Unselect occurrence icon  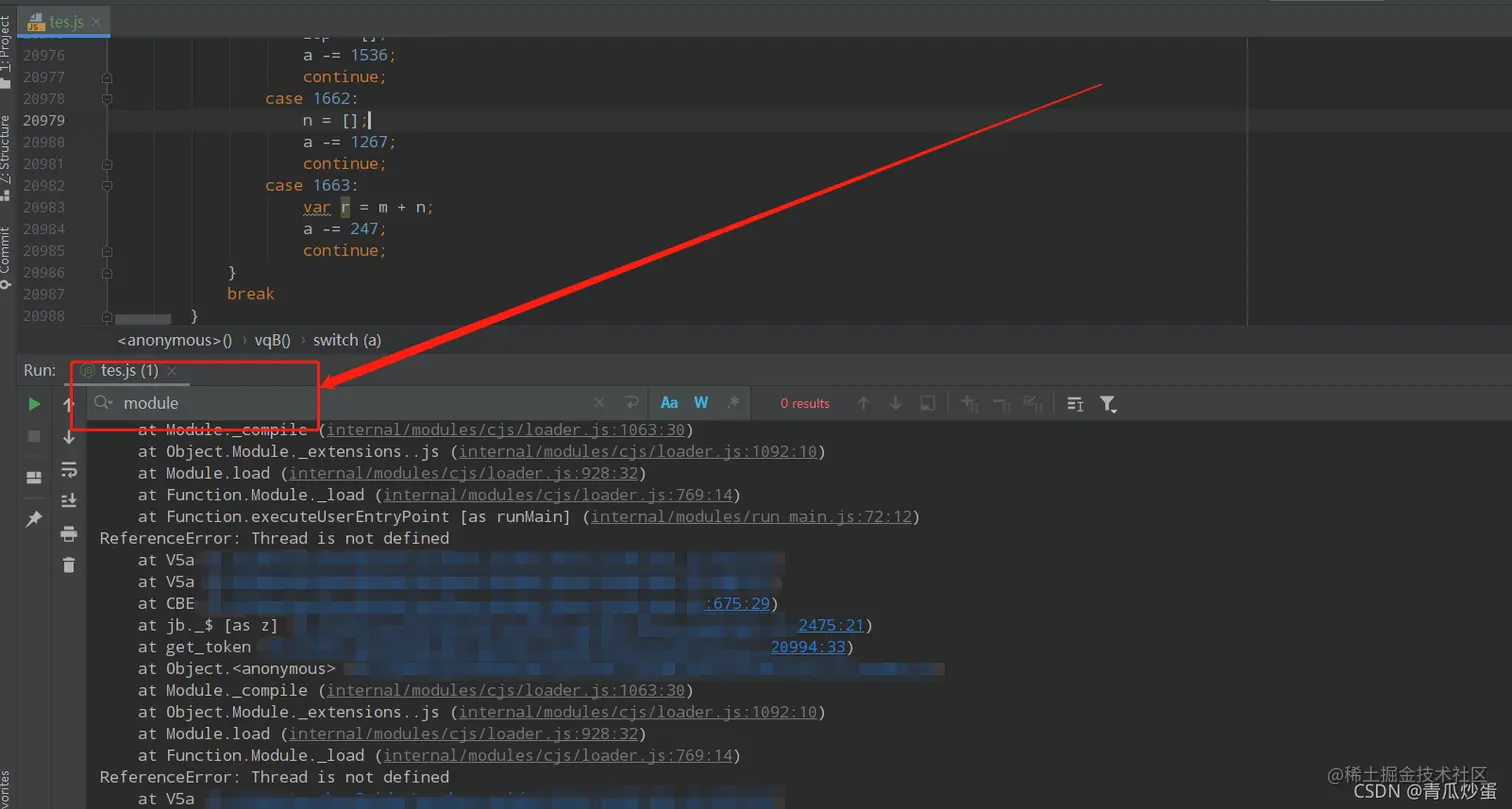[x=1001, y=403]
